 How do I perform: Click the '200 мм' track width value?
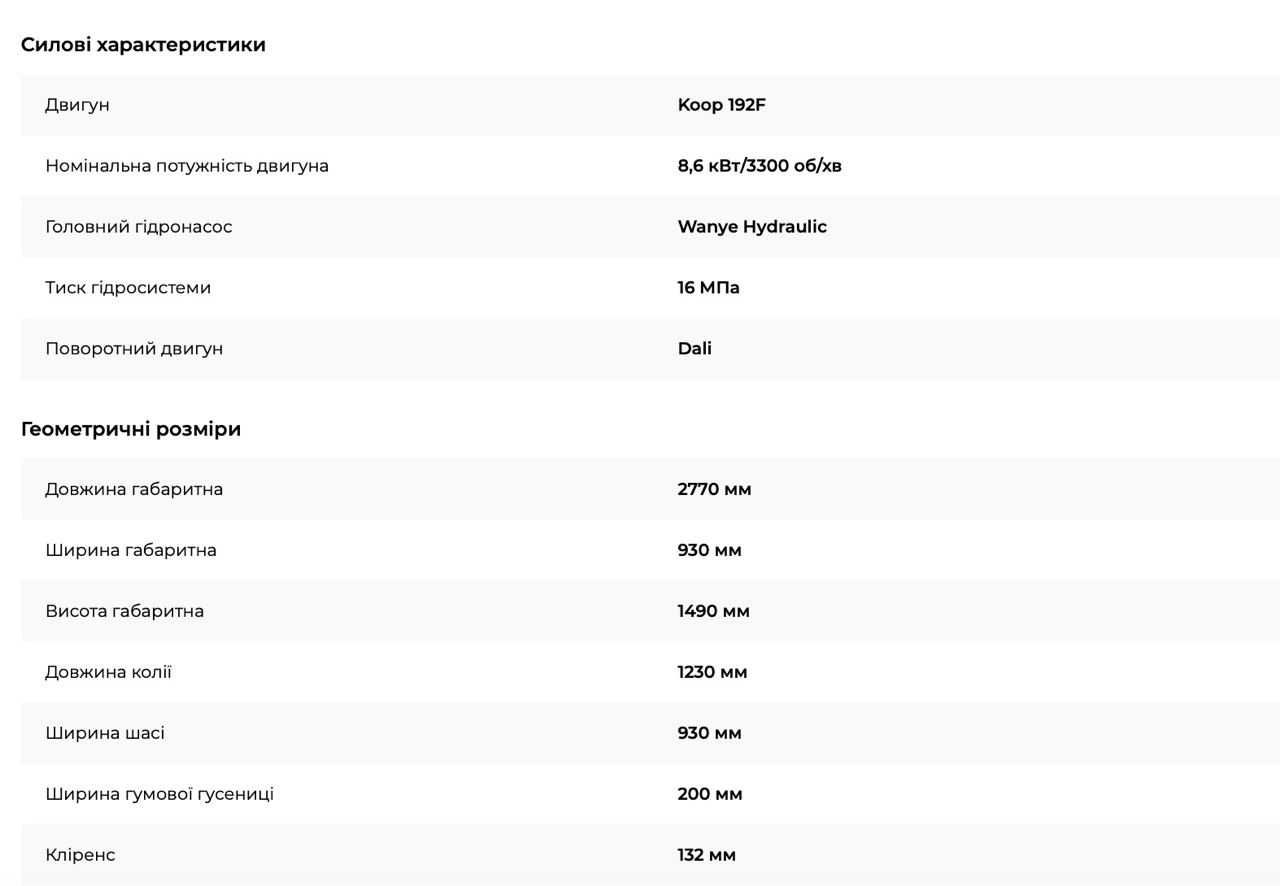pyautogui.click(x=710, y=794)
